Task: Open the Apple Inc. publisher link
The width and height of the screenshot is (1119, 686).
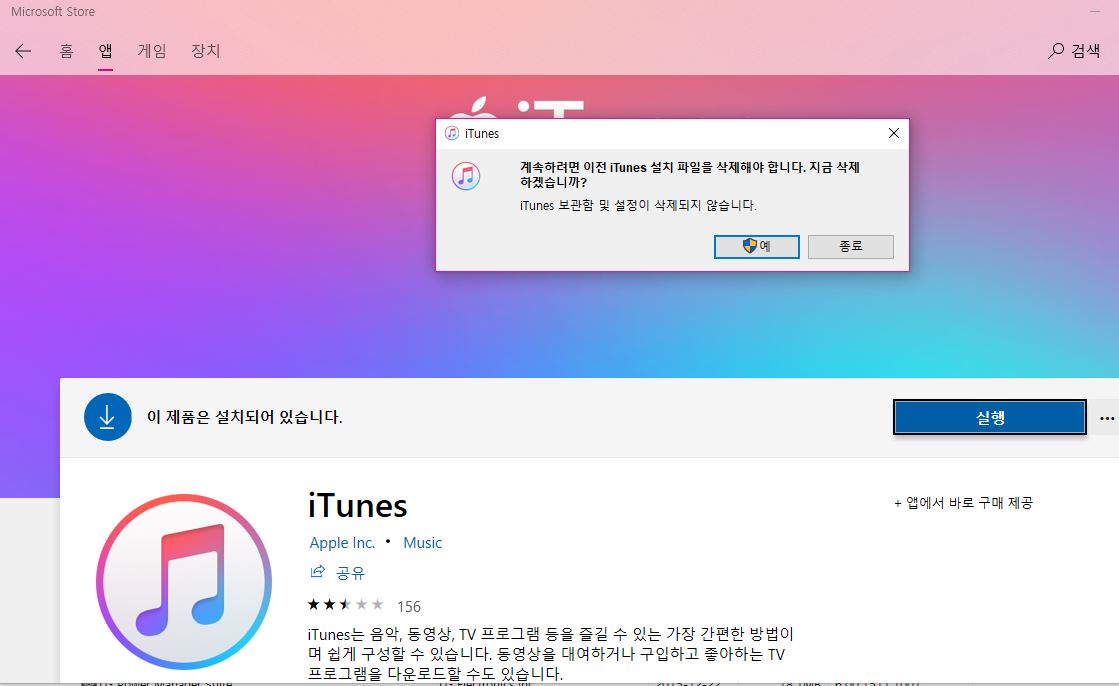Action: coord(342,542)
